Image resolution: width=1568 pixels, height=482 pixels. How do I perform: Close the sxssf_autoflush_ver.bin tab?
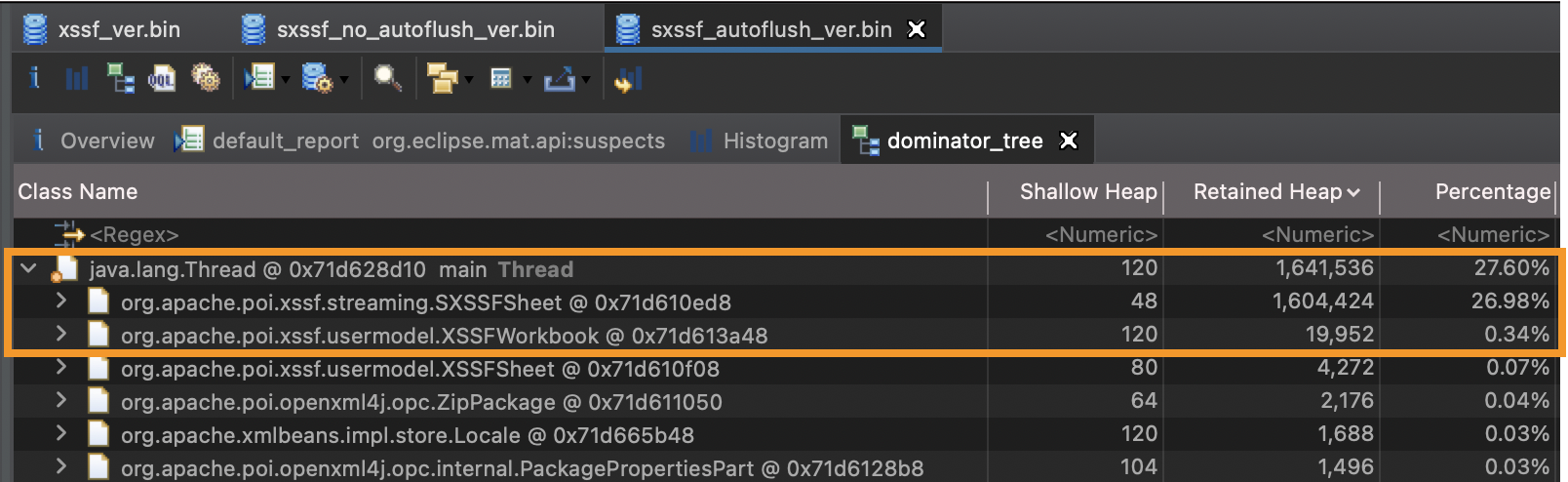(x=917, y=29)
